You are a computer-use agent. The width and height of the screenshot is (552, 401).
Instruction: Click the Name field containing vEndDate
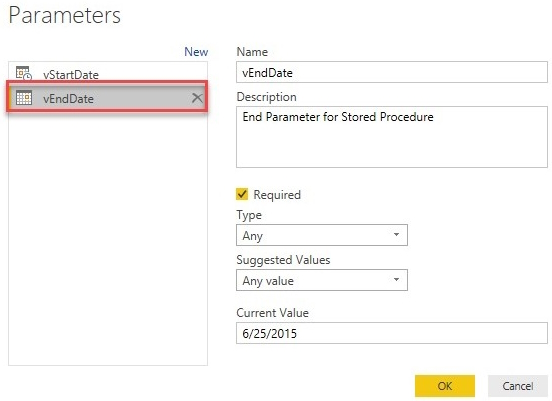[392, 72]
